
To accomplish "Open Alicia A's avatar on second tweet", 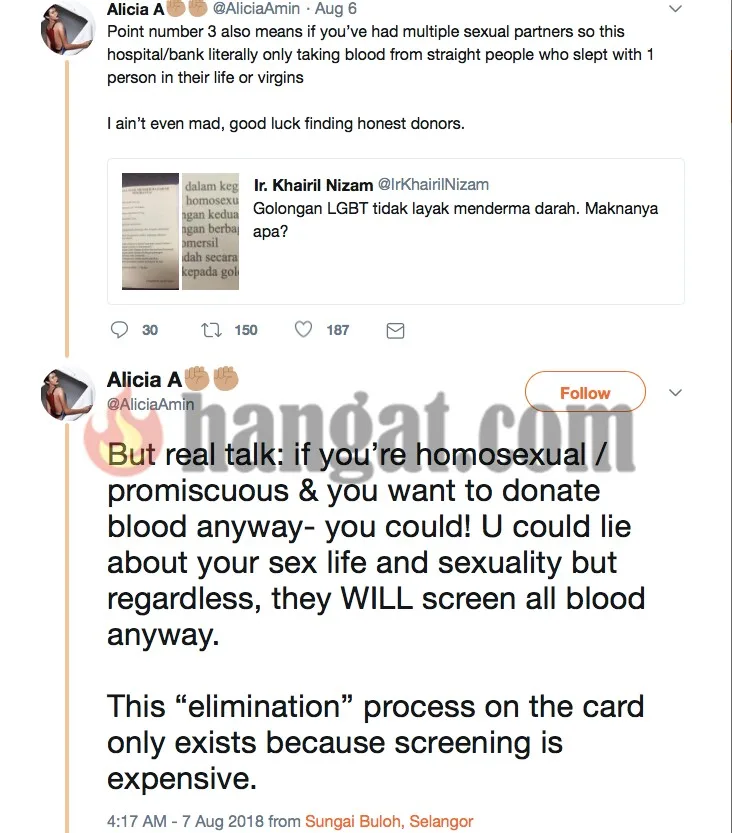I will coord(67,393).
